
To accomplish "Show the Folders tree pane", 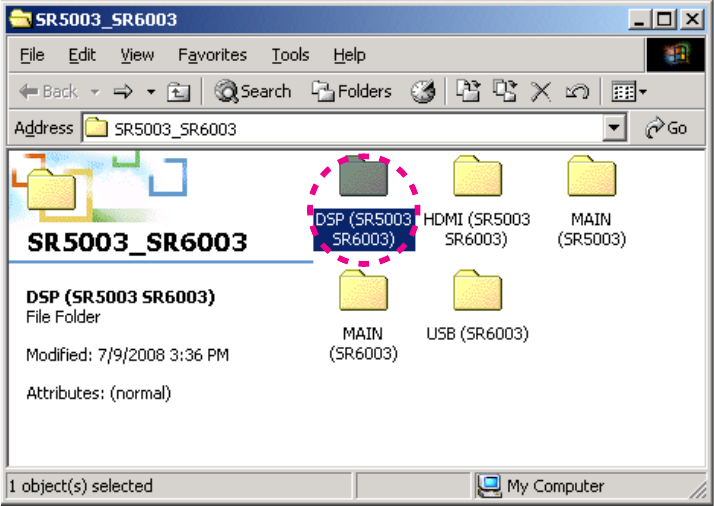I will click(x=352, y=92).
